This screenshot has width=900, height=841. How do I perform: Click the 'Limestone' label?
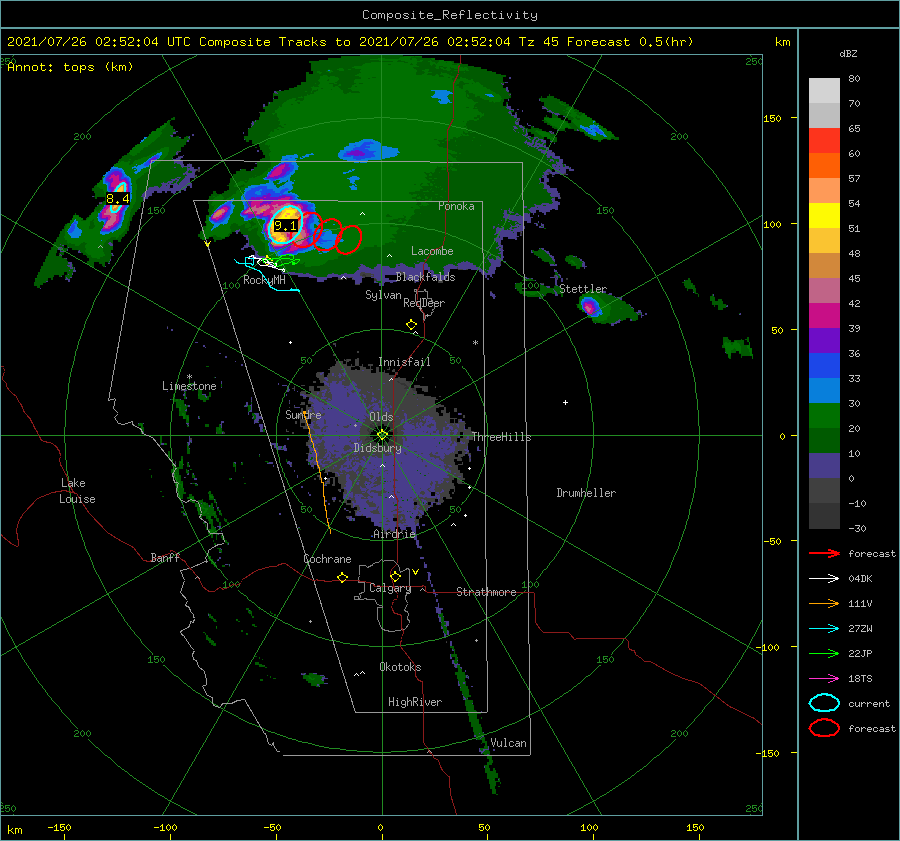[x=189, y=386]
